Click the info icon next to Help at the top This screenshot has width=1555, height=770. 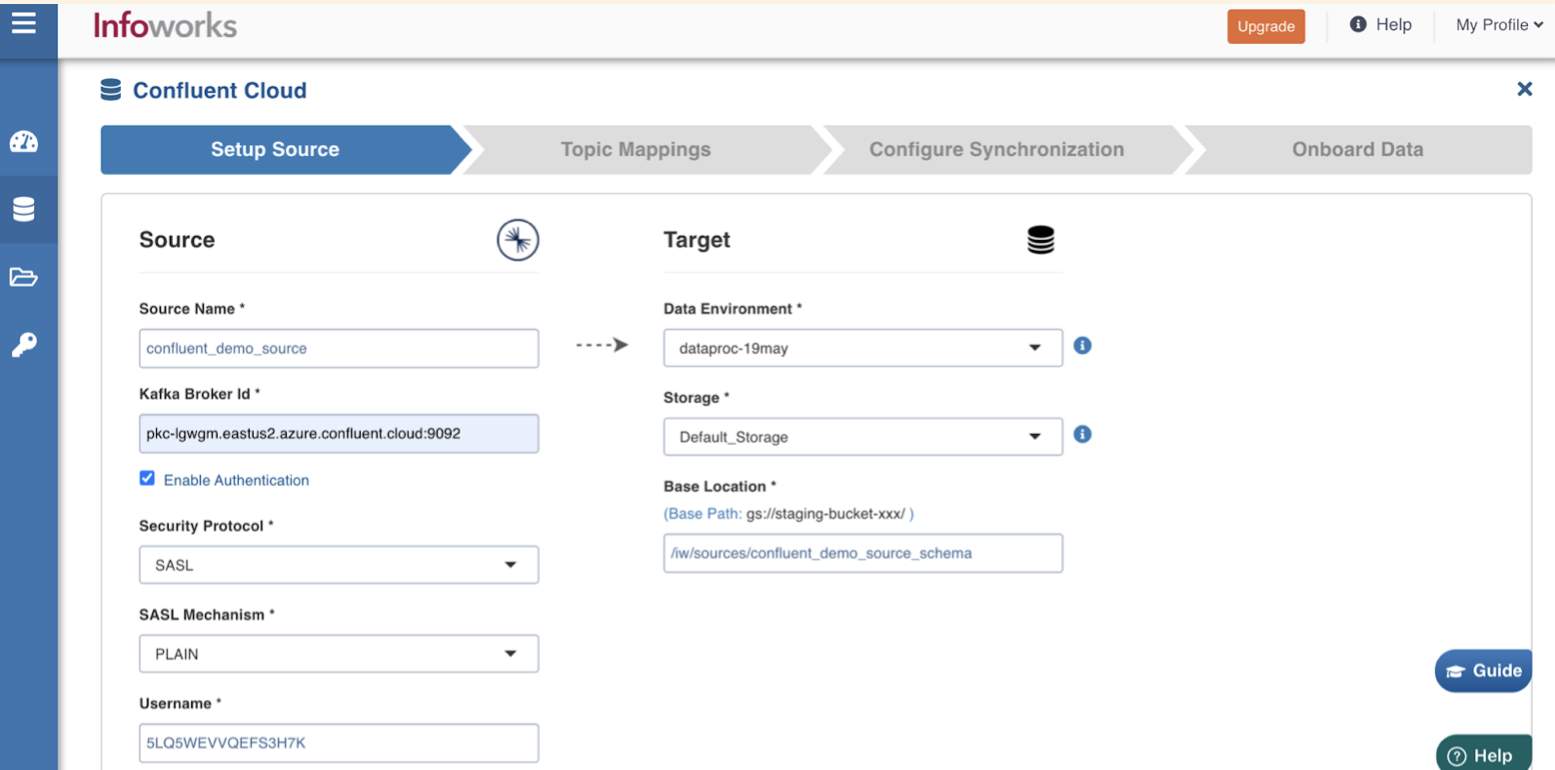[x=1358, y=25]
